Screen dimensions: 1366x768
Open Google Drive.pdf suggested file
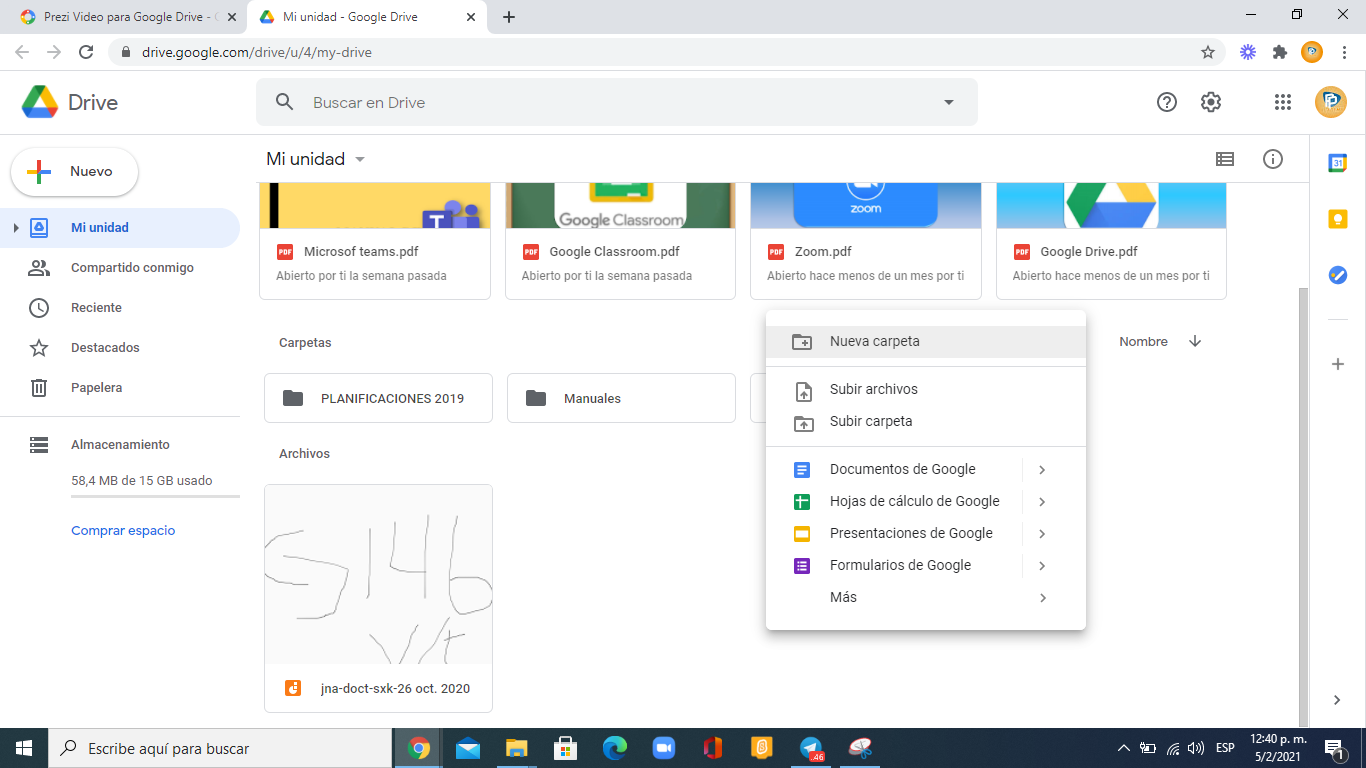pos(1111,240)
